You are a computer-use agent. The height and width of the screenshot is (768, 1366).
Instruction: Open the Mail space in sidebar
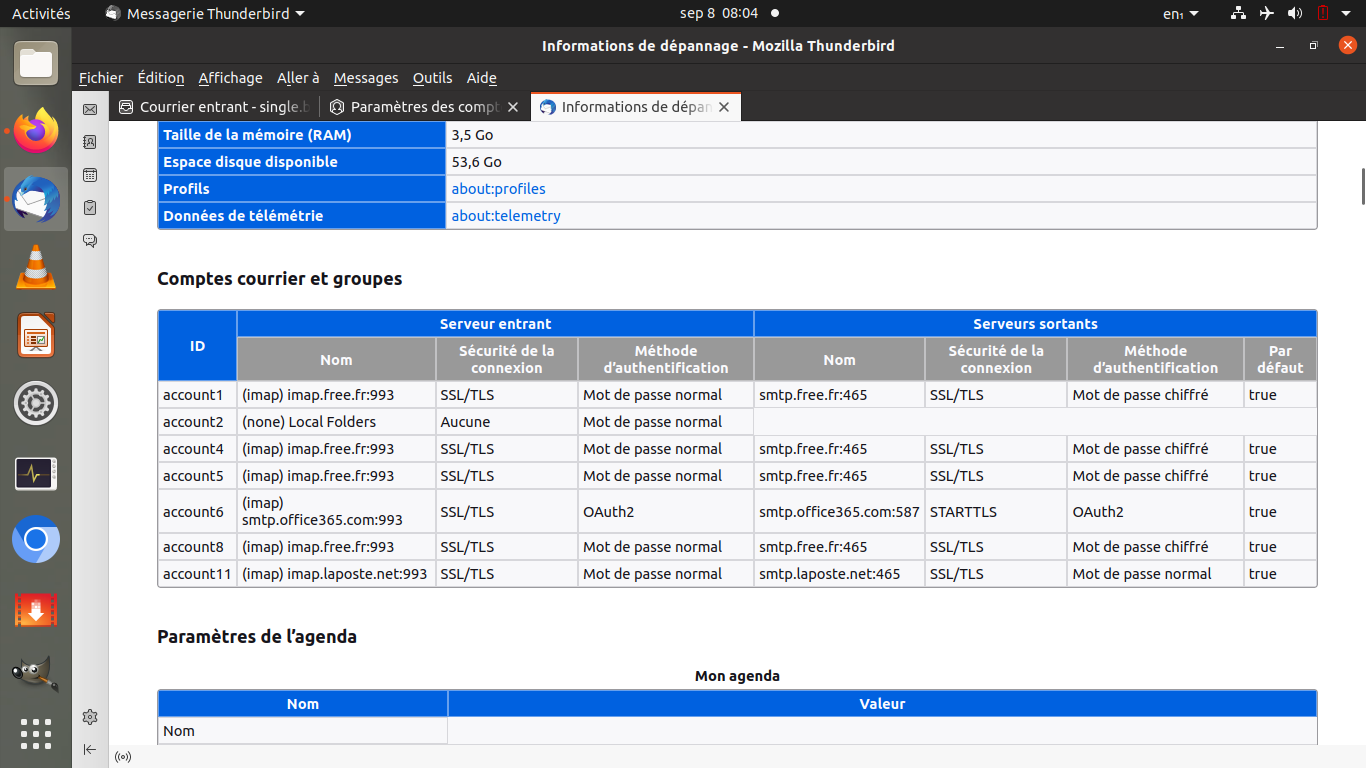click(90, 109)
